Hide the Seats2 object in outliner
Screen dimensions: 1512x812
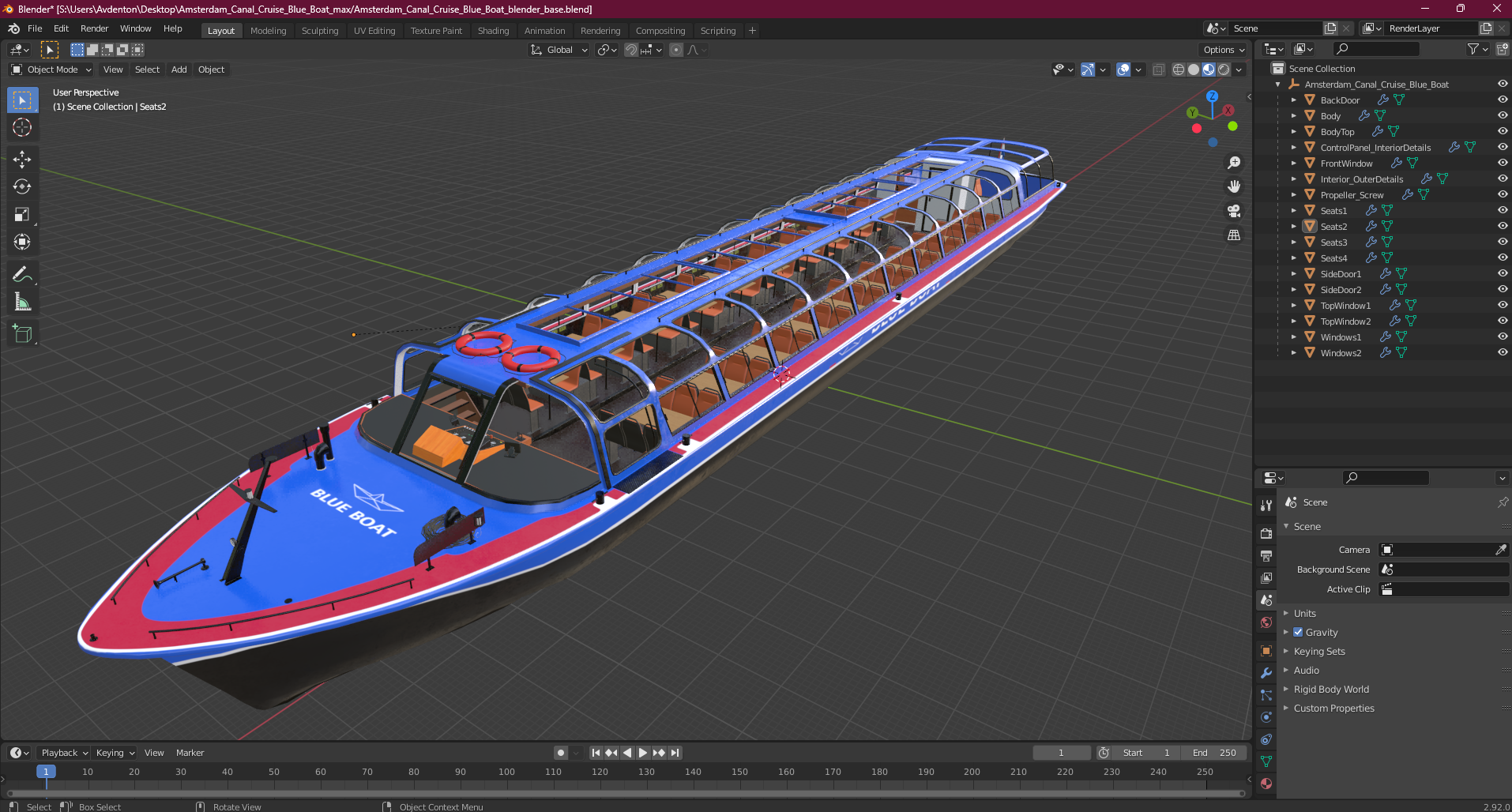click(x=1503, y=227)
